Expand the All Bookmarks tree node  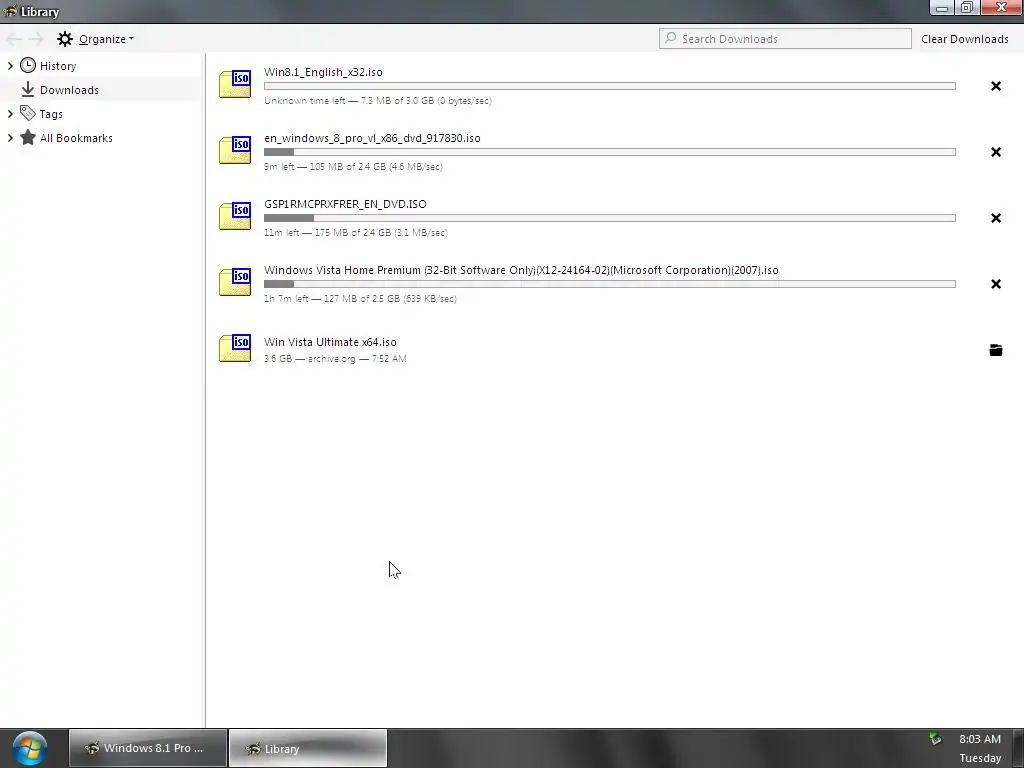(10, 138)
